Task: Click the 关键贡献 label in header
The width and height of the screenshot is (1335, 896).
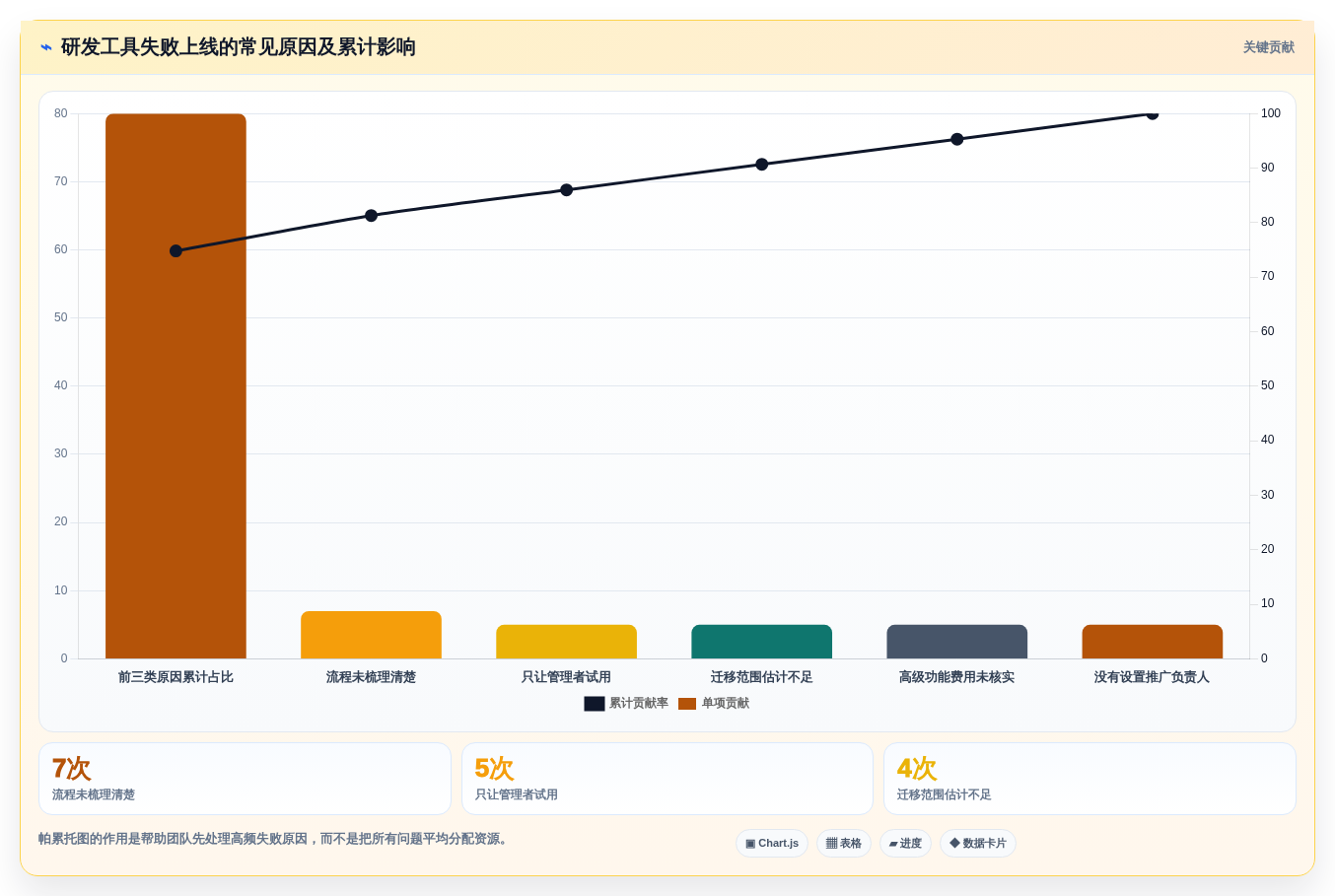Action: tap(1268, 47)
